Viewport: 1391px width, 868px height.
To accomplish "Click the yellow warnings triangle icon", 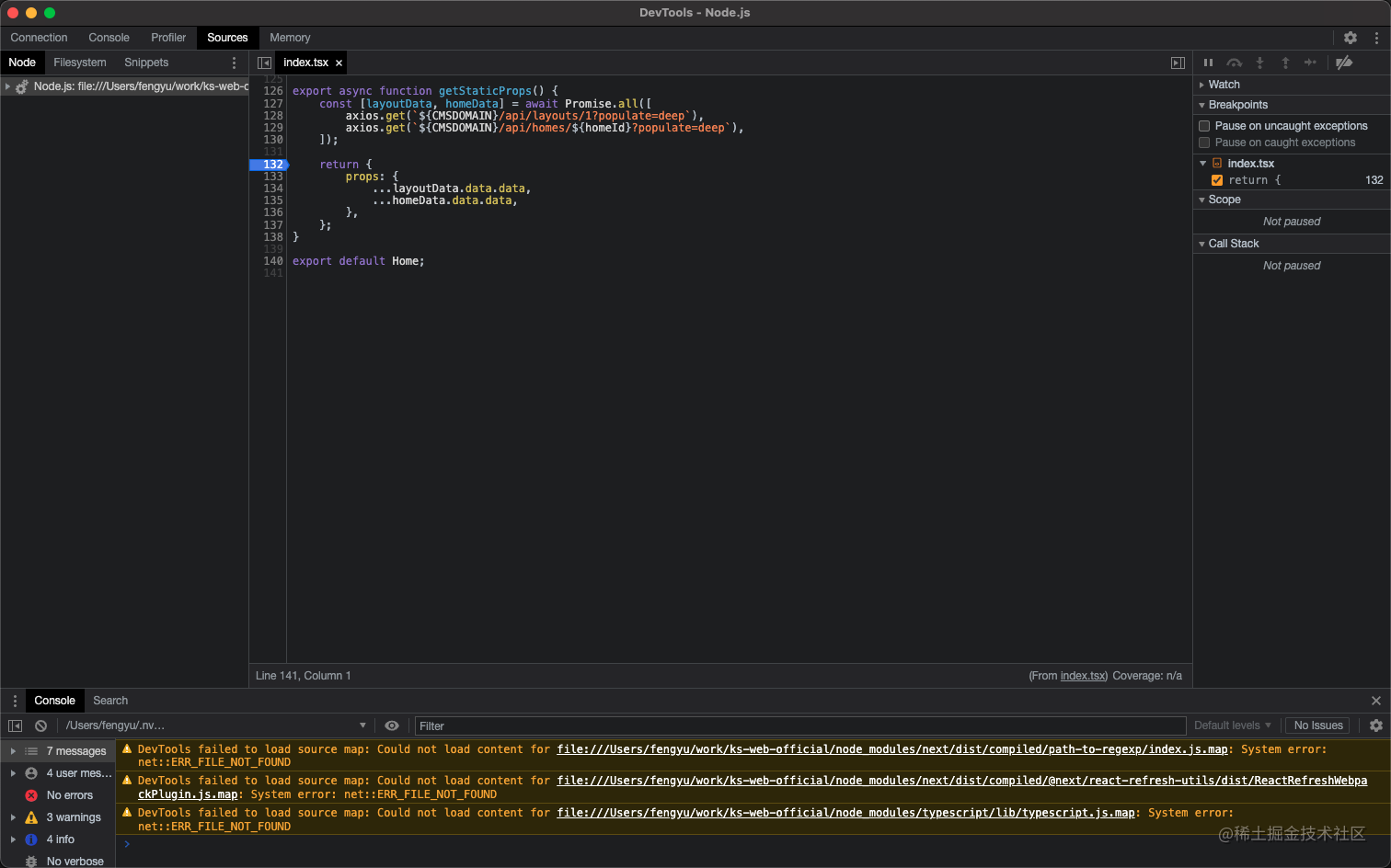I will pos(31,817).
